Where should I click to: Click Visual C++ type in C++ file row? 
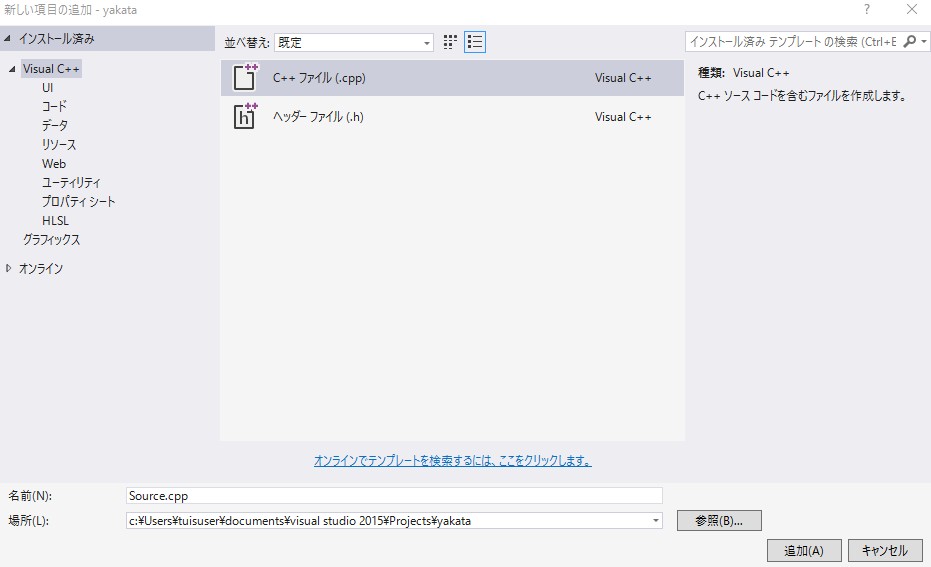point(623,78)
